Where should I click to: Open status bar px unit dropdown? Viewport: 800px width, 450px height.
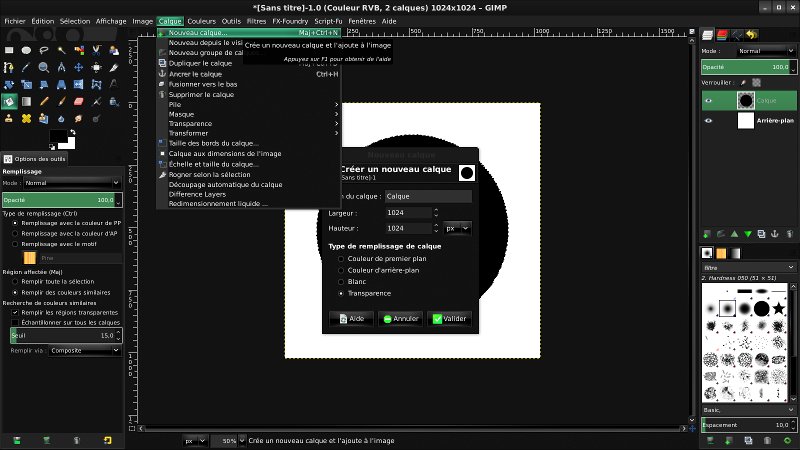click(194, 441)
